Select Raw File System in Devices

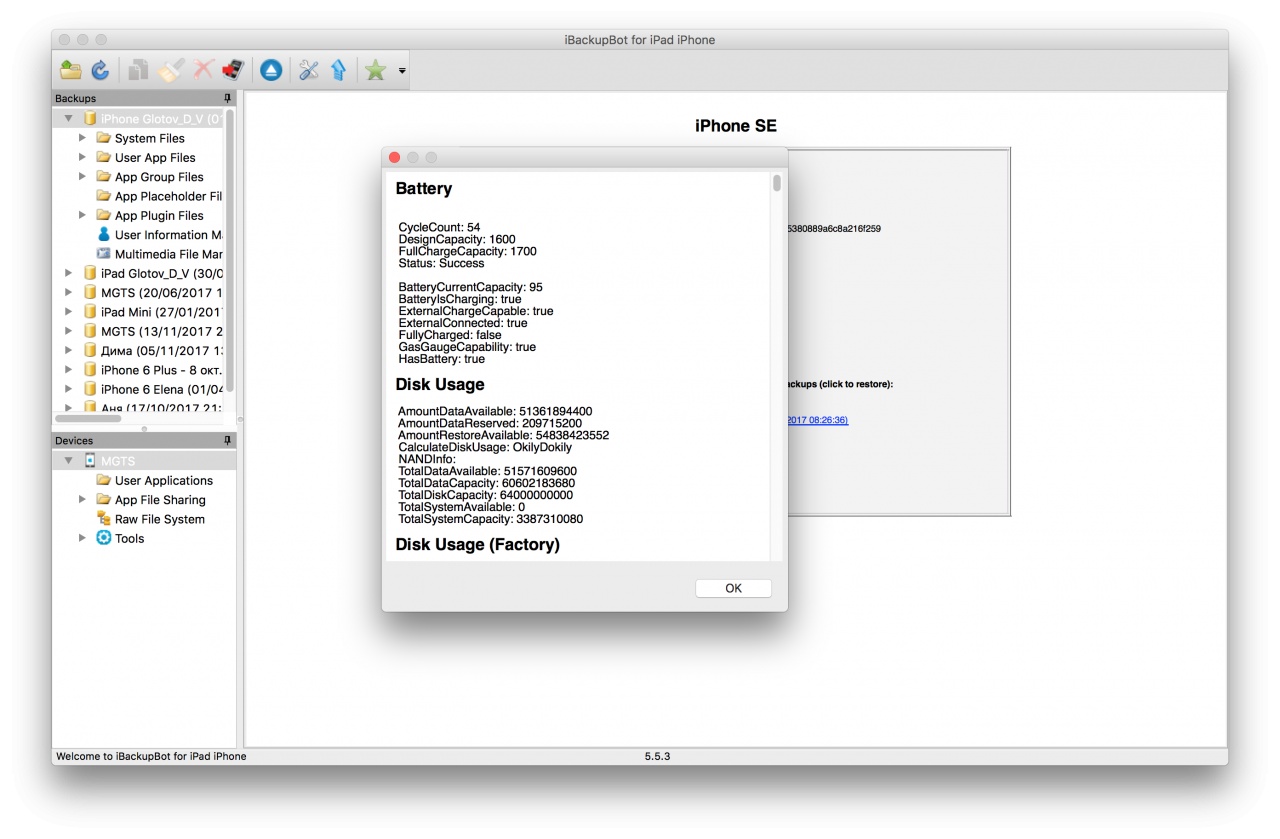coord(159,519)
